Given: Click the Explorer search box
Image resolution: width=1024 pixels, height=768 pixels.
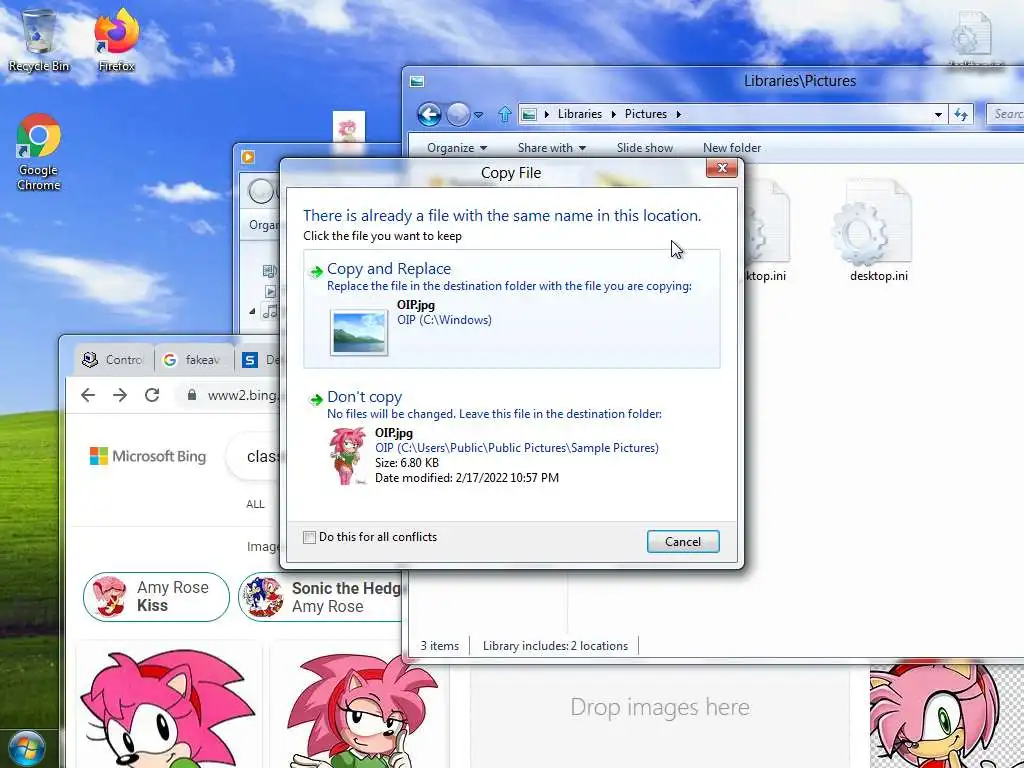Looking at the screenshot, I should pos(1005,114).
